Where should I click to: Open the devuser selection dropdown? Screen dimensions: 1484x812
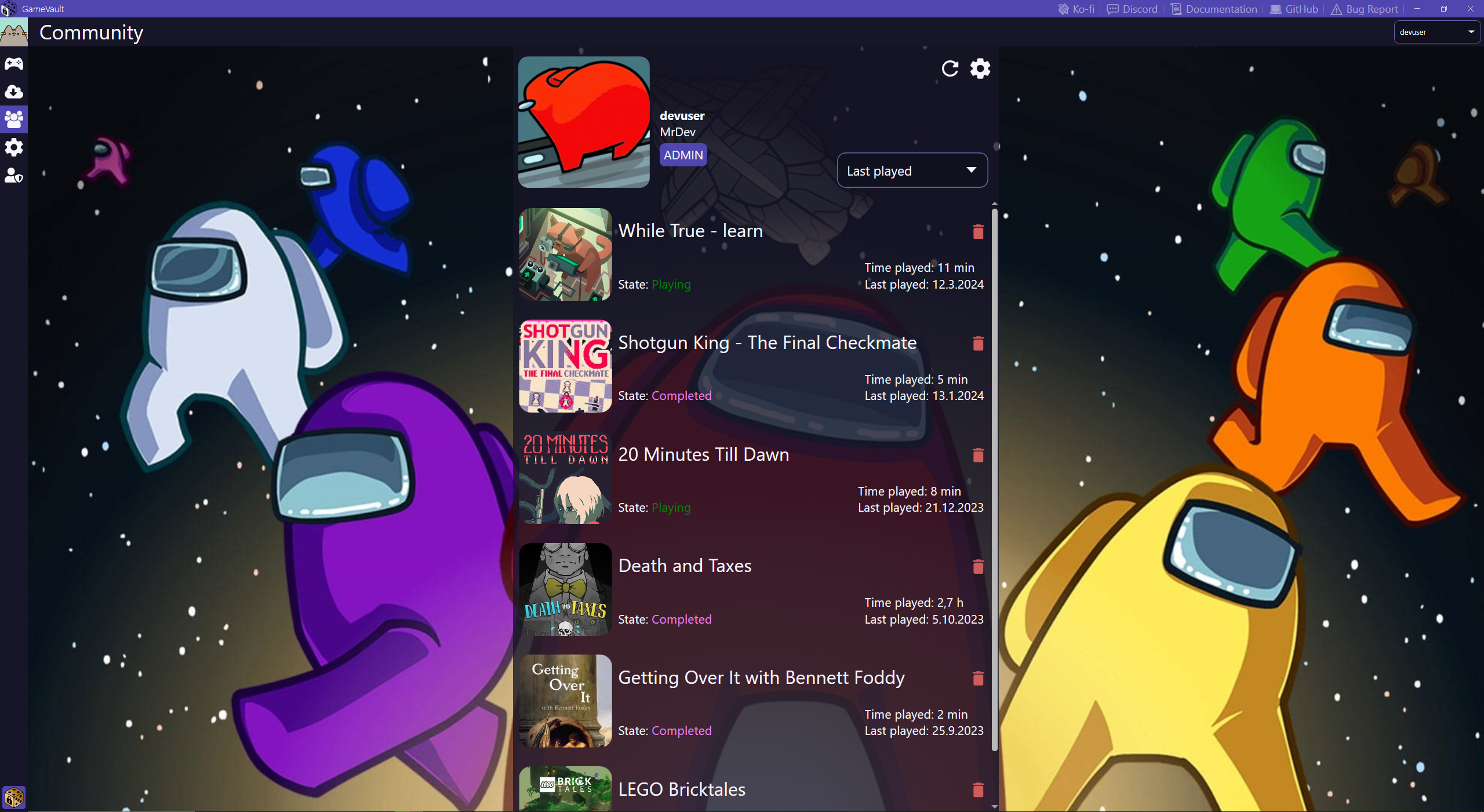pyautogui.click(x=1436, y=32)
